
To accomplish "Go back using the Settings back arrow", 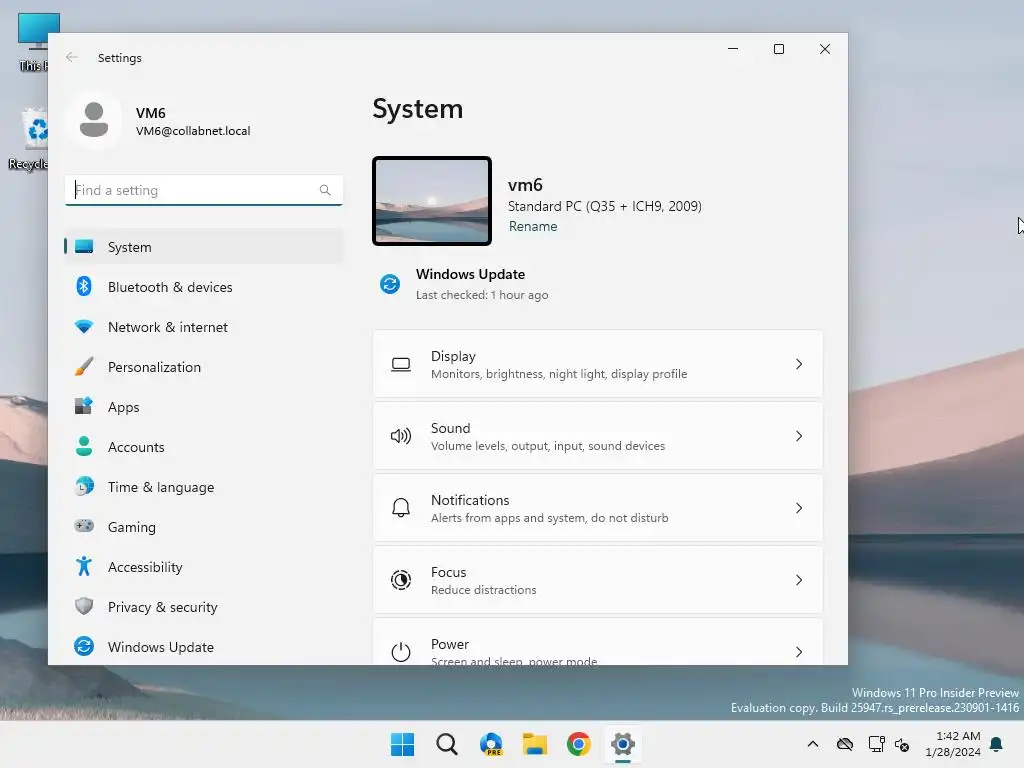I will [72, 57].
